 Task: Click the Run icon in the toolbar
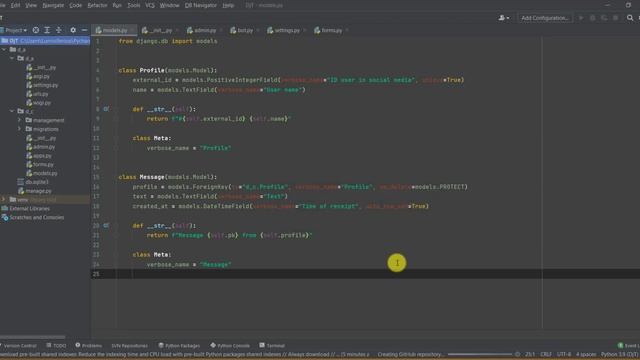(x=581, y=18)
